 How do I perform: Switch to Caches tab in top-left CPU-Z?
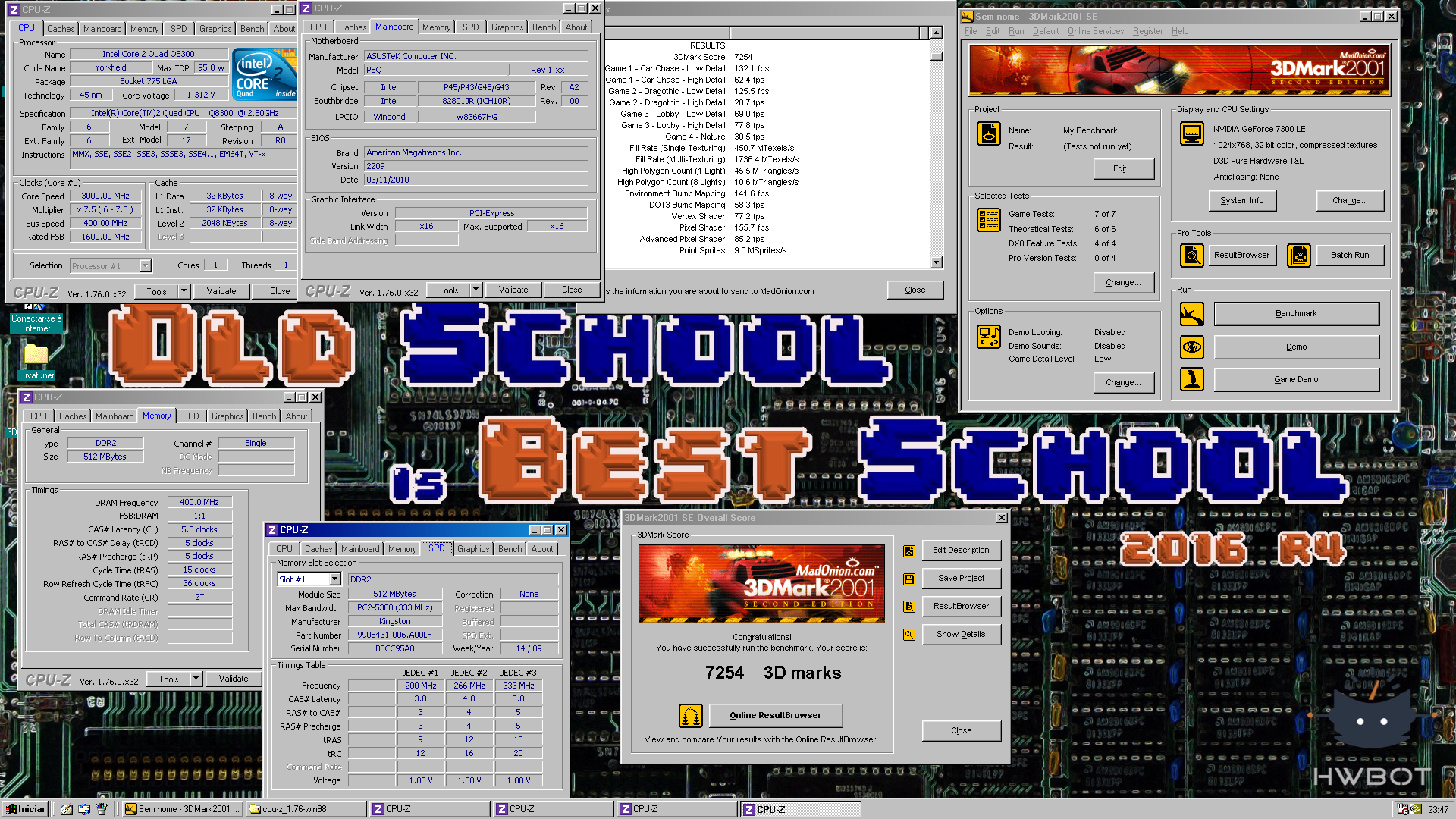pyautogui.click(x=61, y=29)
